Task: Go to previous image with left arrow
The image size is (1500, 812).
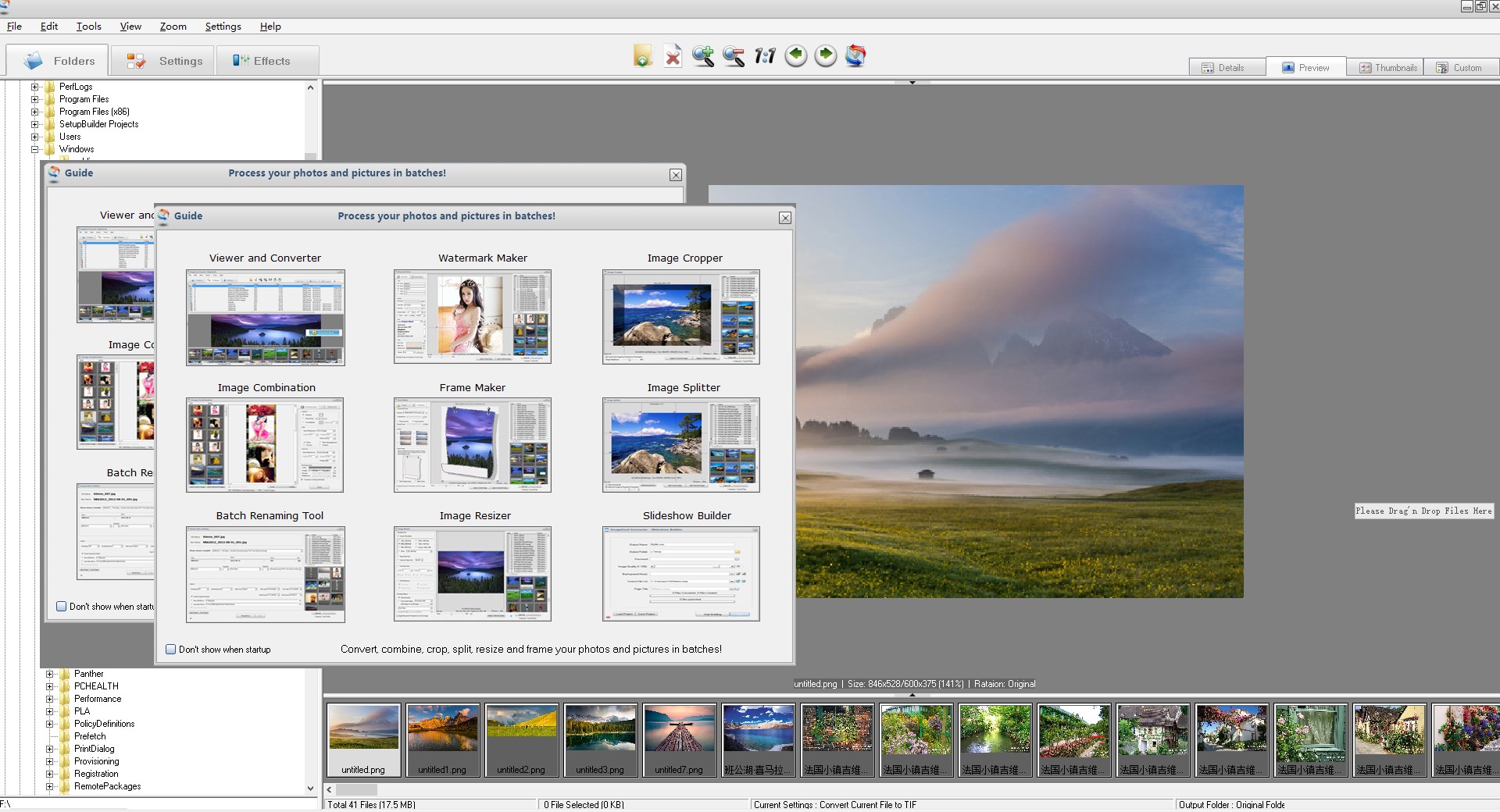Action: coord(795,55)
